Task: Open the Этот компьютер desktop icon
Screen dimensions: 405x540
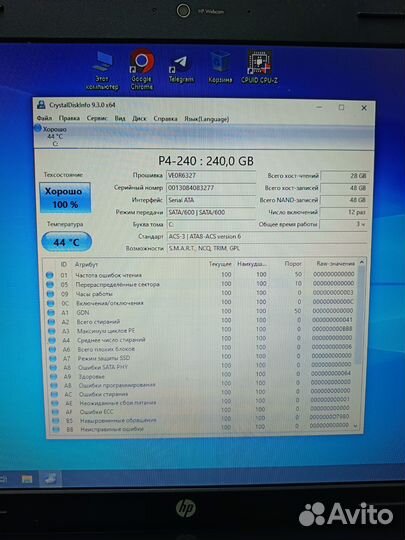Action: (x=102, y=71)
